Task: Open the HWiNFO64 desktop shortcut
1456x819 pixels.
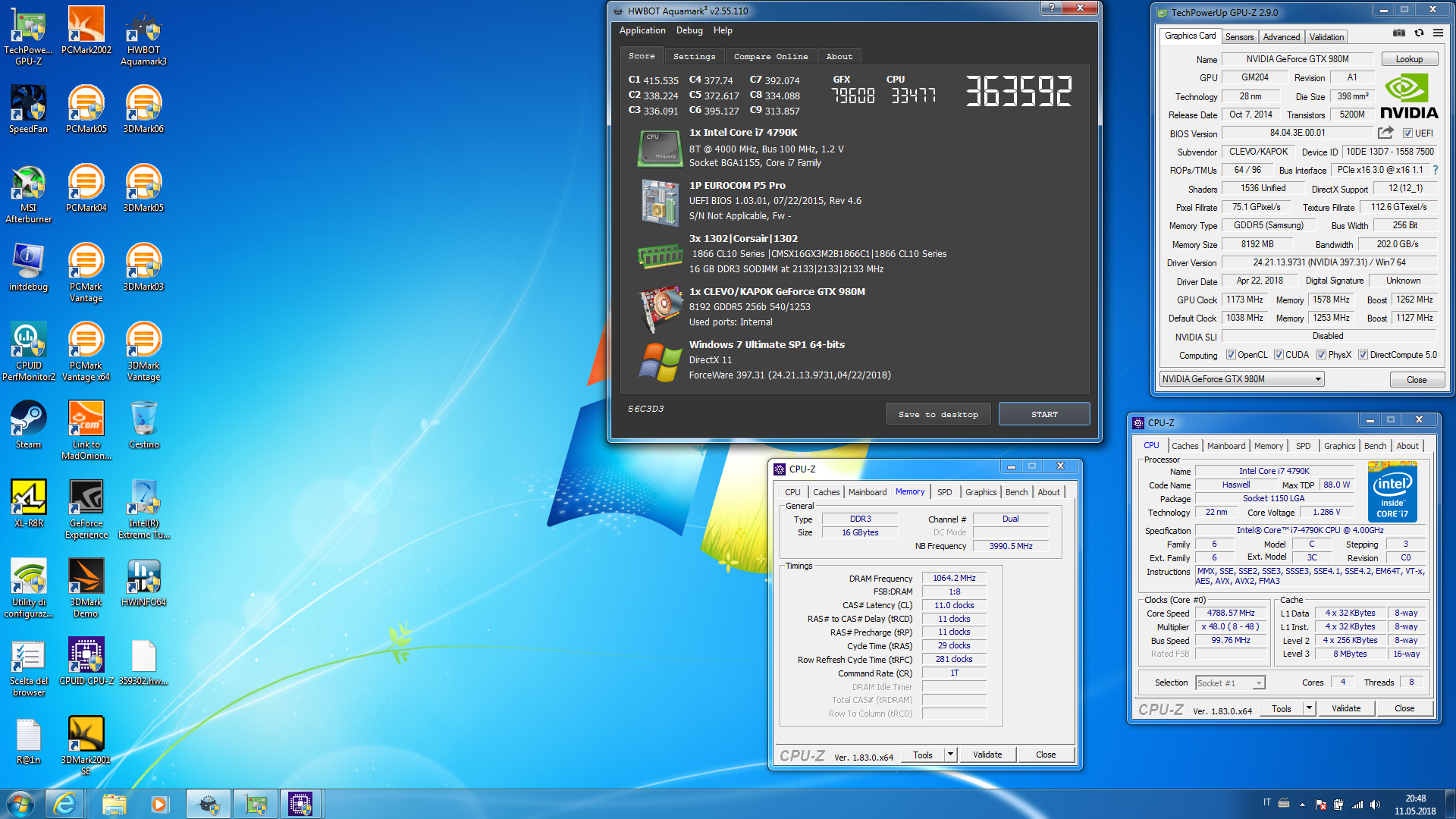Action: (143, 582)
